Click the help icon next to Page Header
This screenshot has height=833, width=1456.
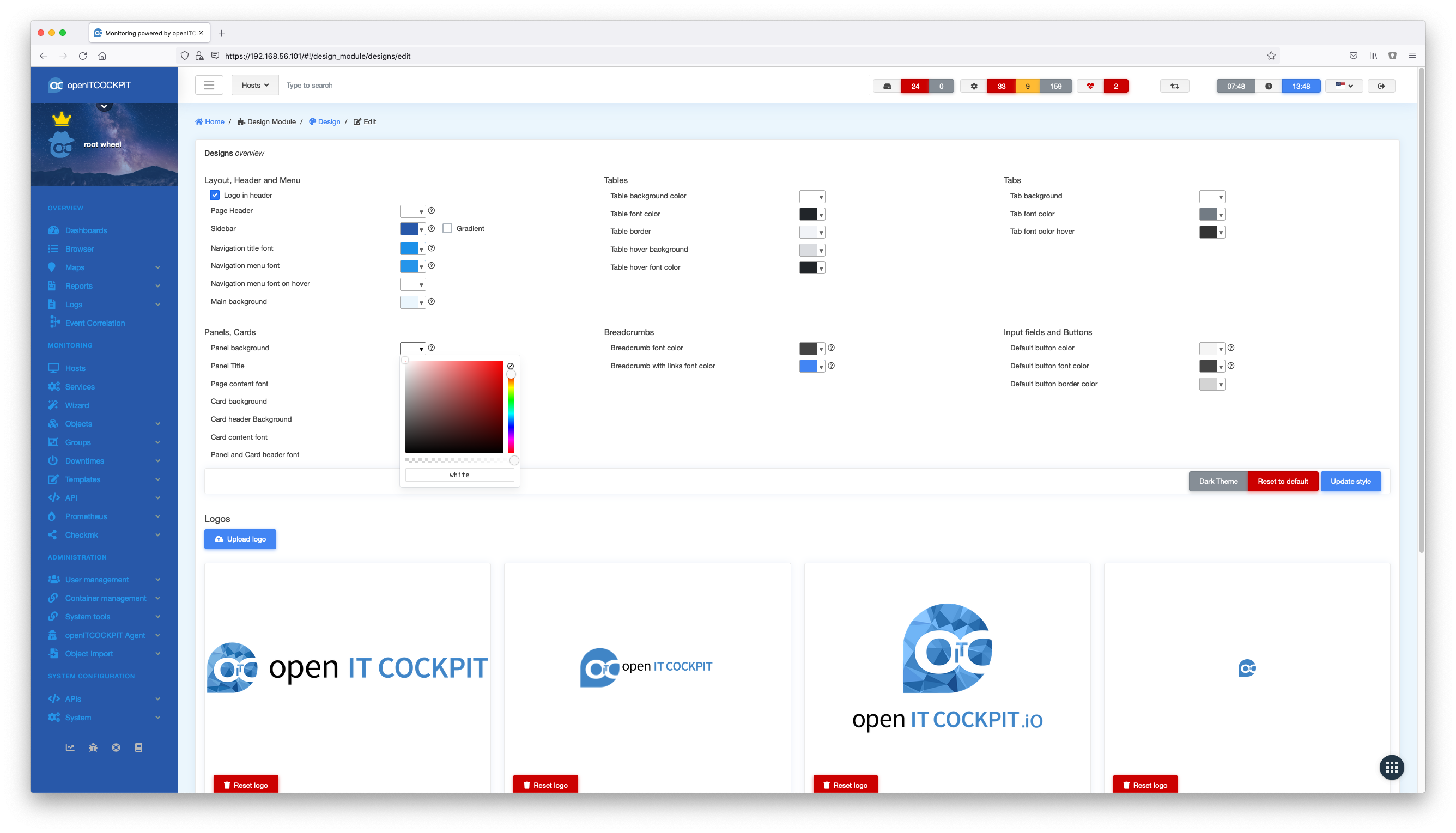pos(432,210)
